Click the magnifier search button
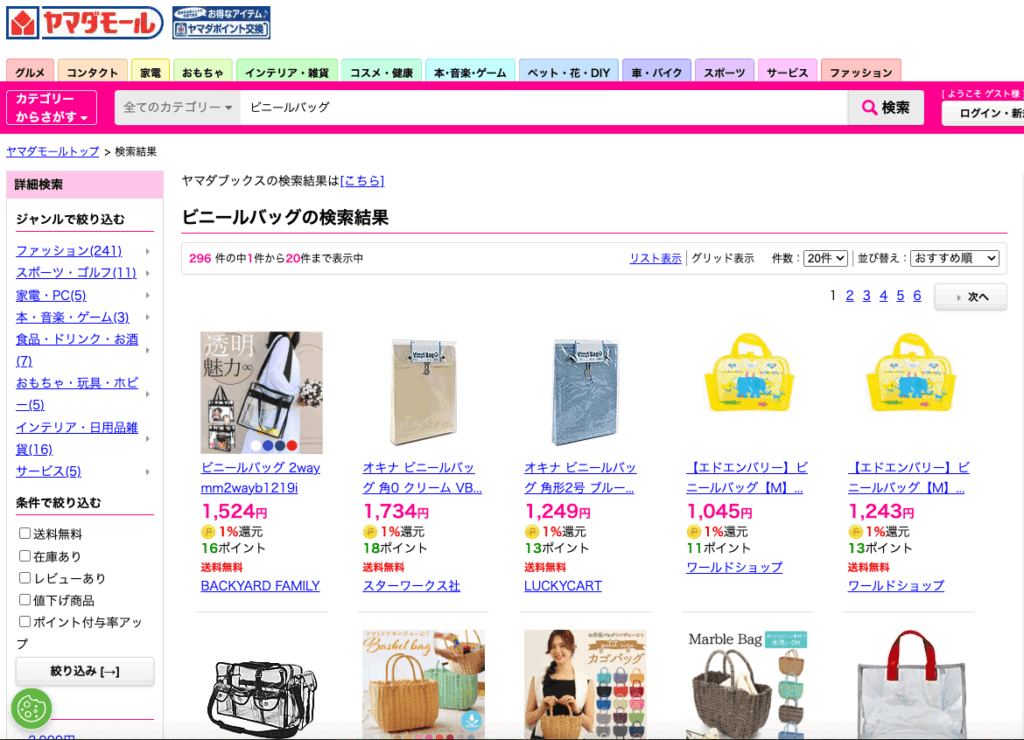The image size is (1024, 740). (886, 107)
